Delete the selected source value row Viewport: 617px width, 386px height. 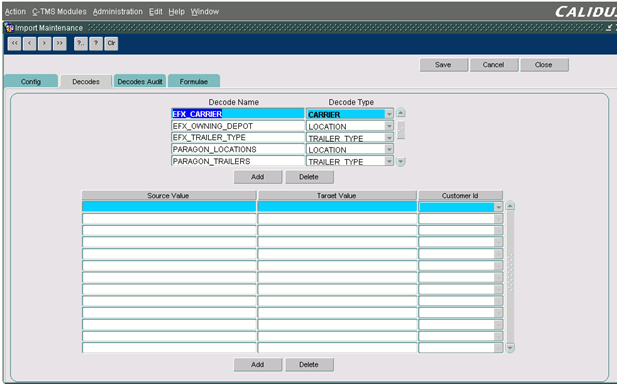pos(309,365)
